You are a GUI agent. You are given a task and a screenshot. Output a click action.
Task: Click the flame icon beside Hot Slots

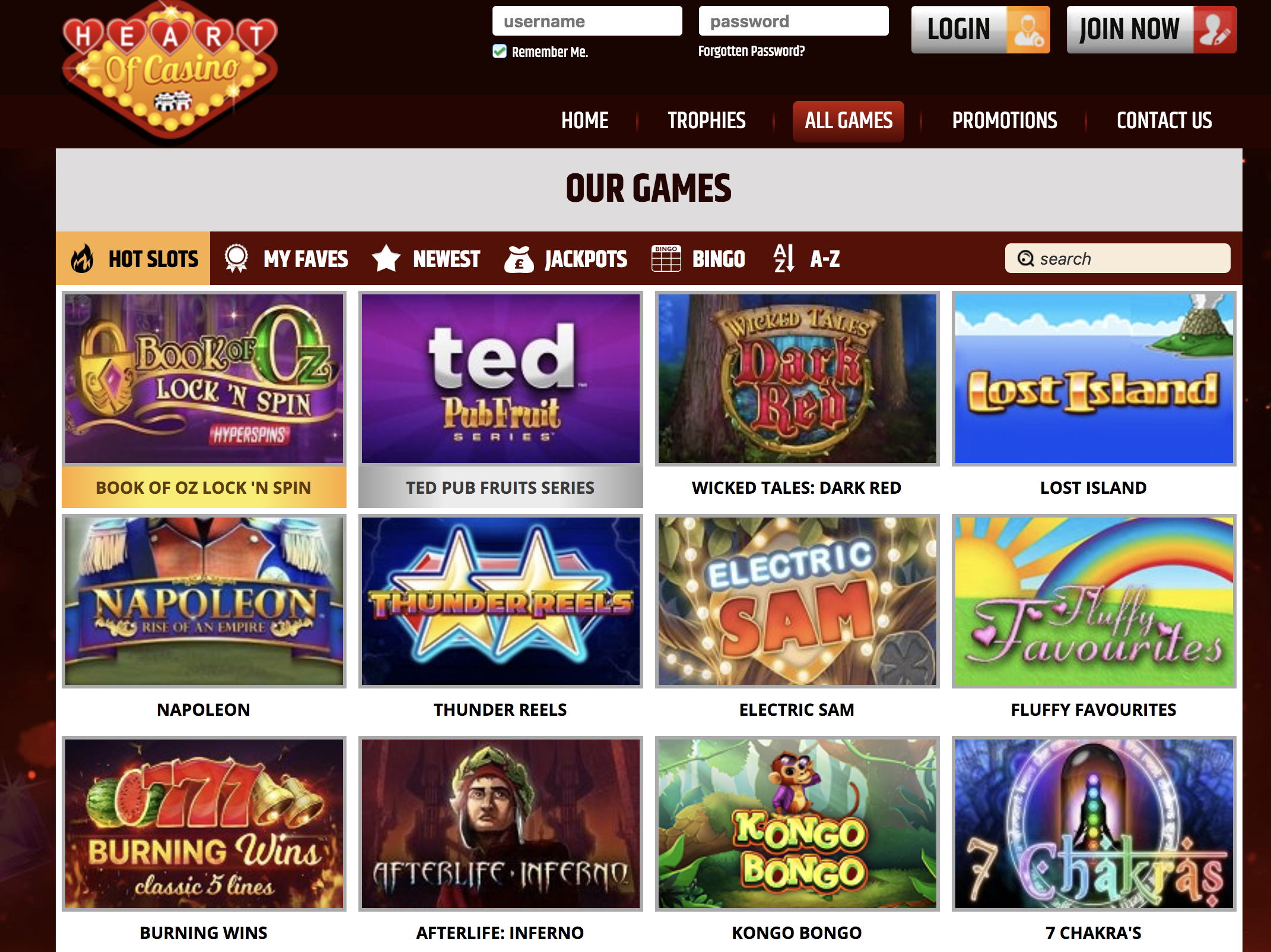82,259
